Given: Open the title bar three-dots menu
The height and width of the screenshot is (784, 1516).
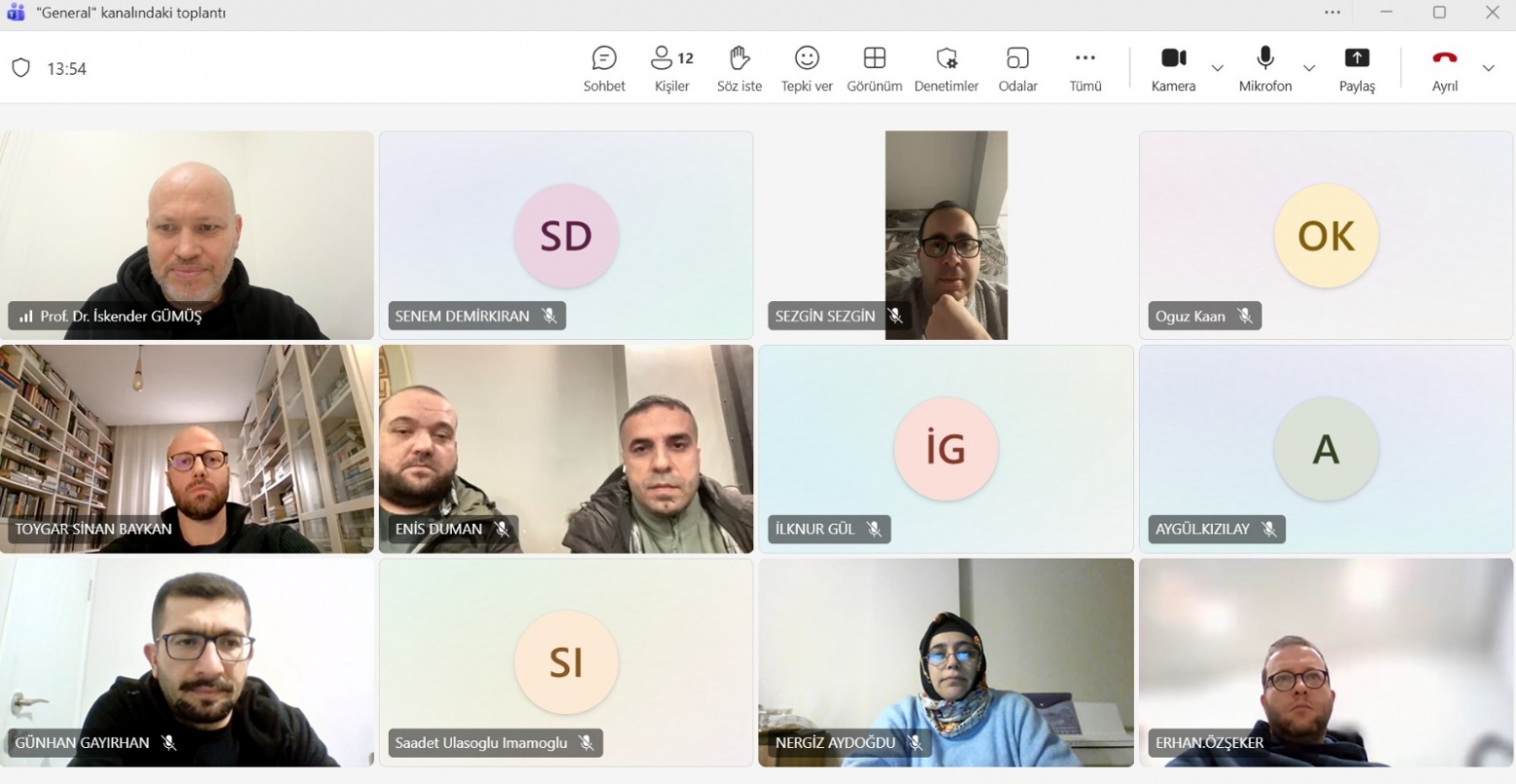Looking at the screenshot, I should (1332, 13).
